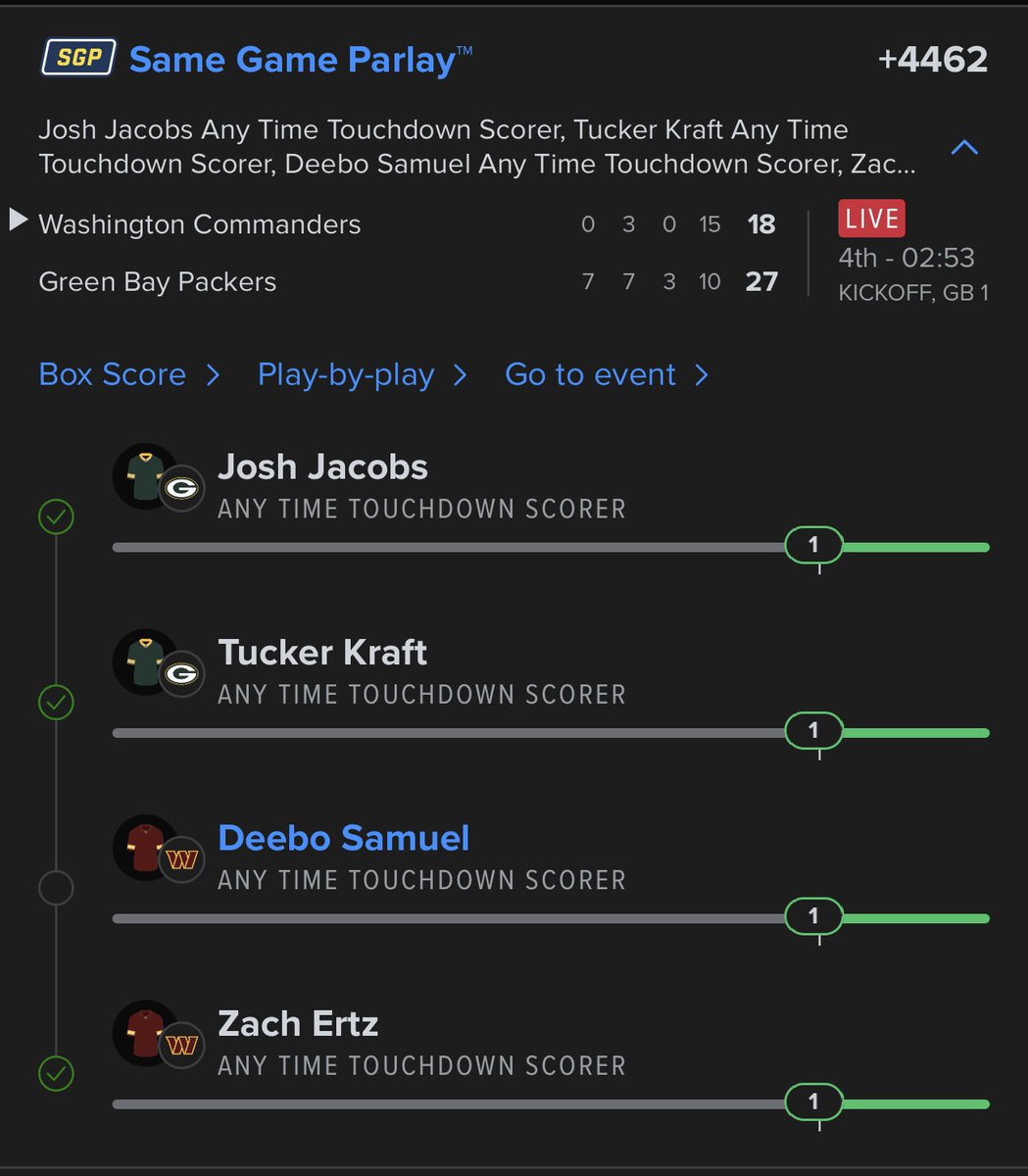This screenshot has width=1028, height=1176.
Task: Go to event page
Action: click(607, 374)
